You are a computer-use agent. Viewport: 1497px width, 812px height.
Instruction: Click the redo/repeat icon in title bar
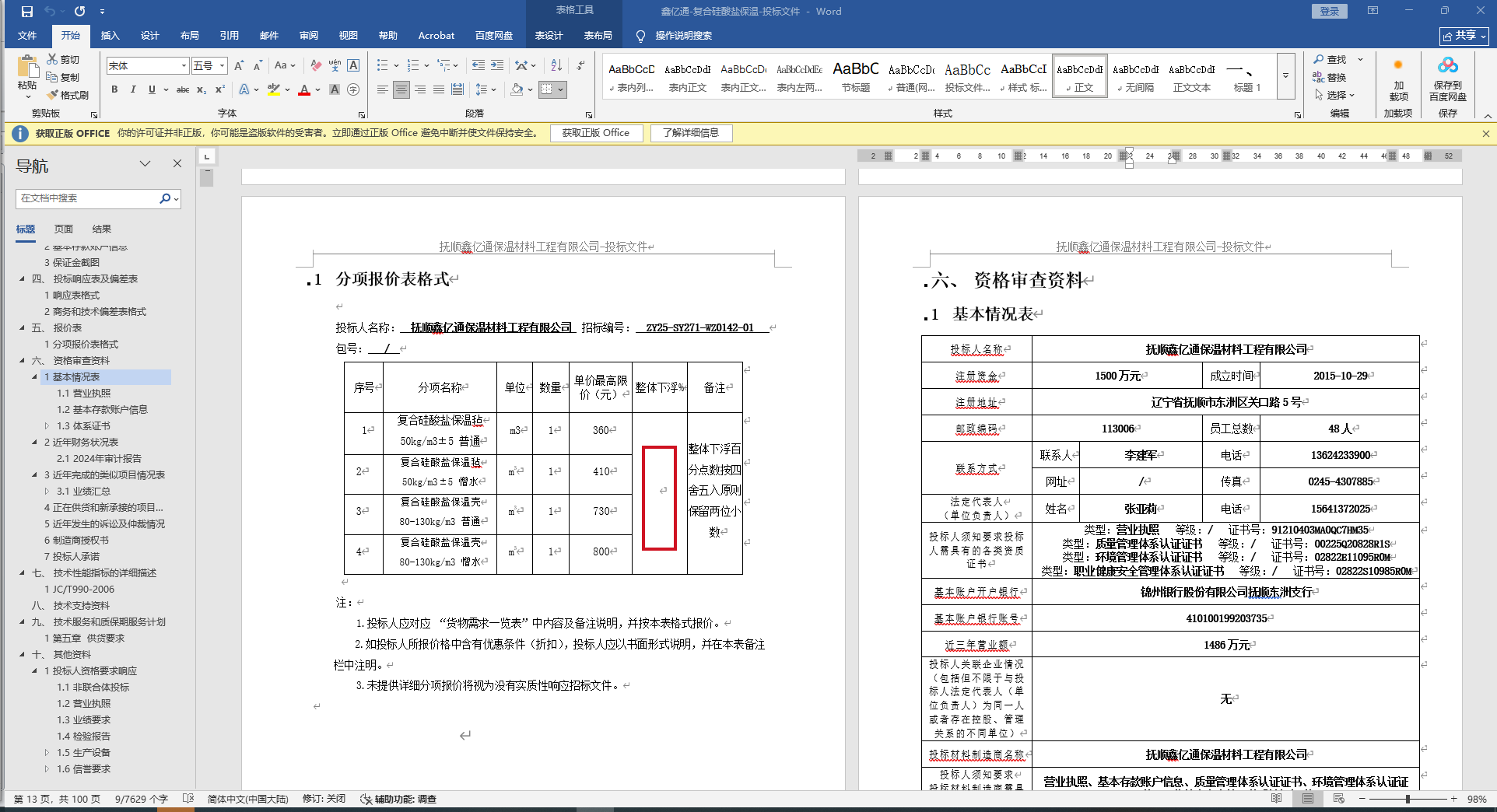click(x=79, y=12)
